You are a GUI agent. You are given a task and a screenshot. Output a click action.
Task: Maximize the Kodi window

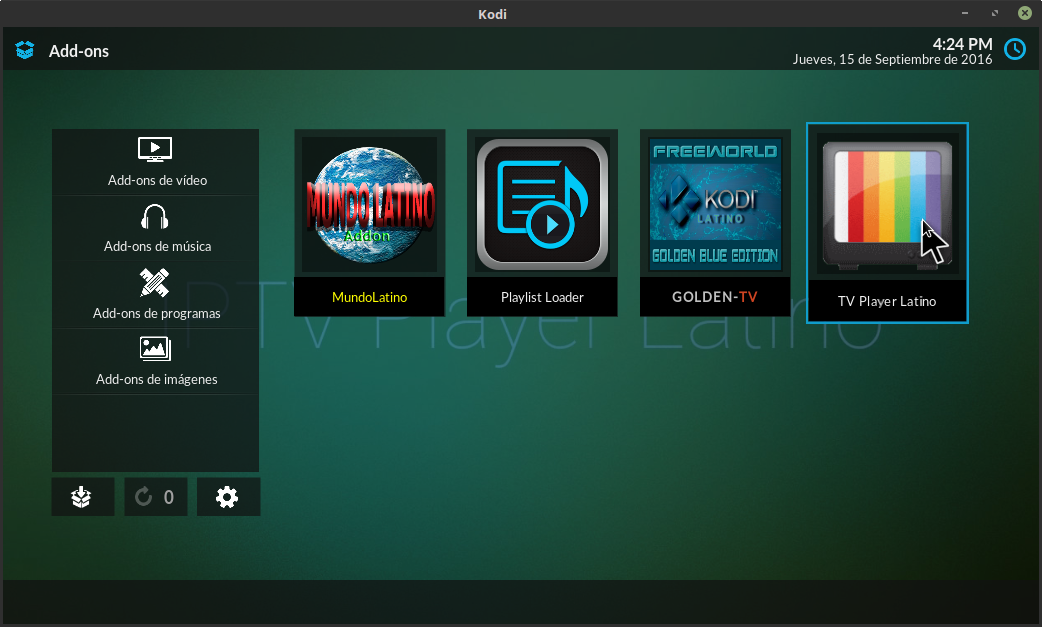point(995,13)
